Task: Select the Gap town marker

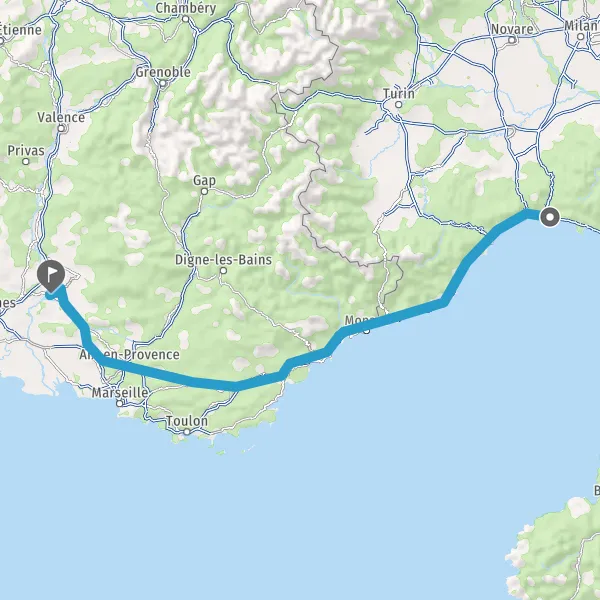Action: (x=204, y=191)
